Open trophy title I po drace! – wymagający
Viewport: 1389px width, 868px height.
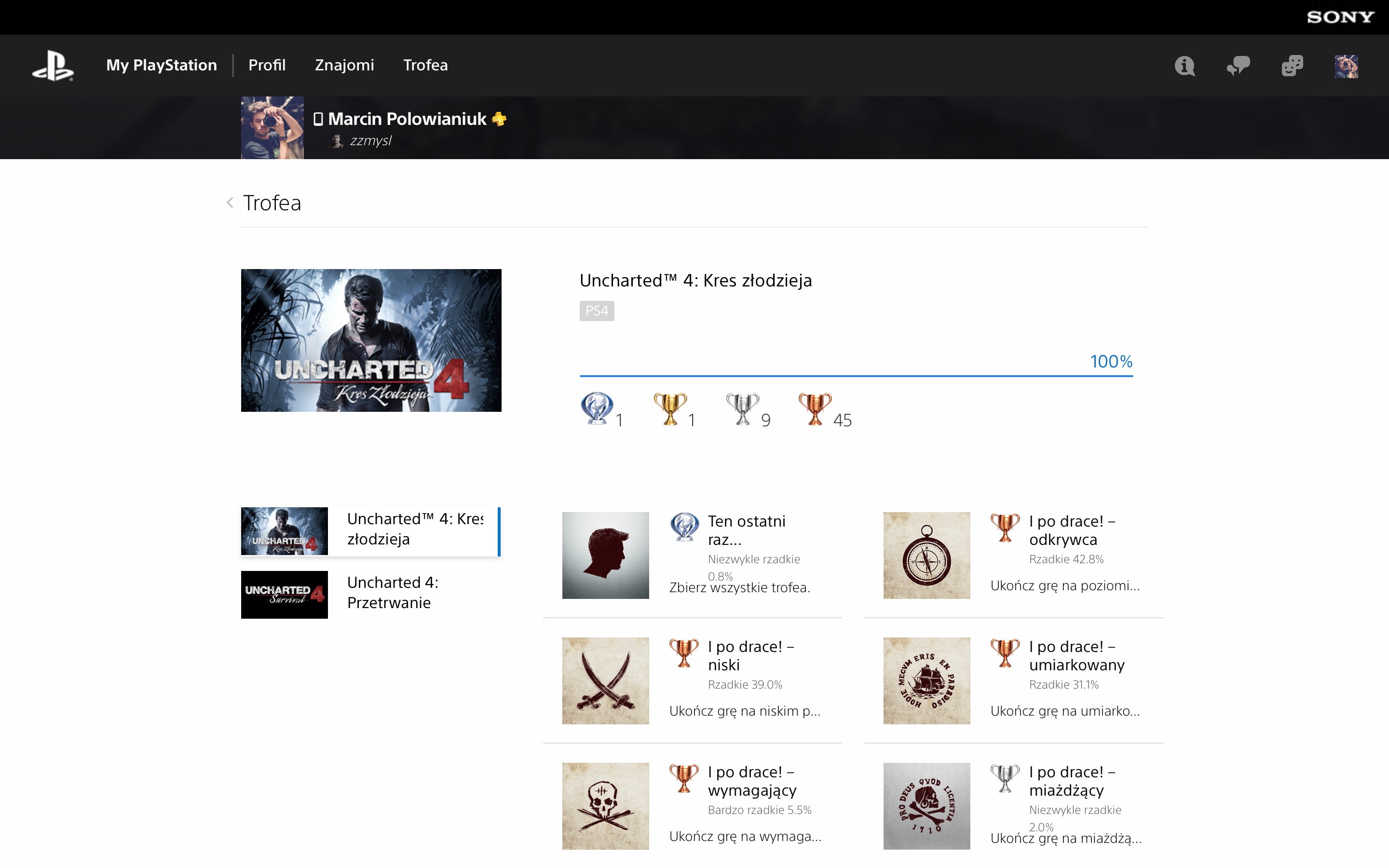[752, 781]
